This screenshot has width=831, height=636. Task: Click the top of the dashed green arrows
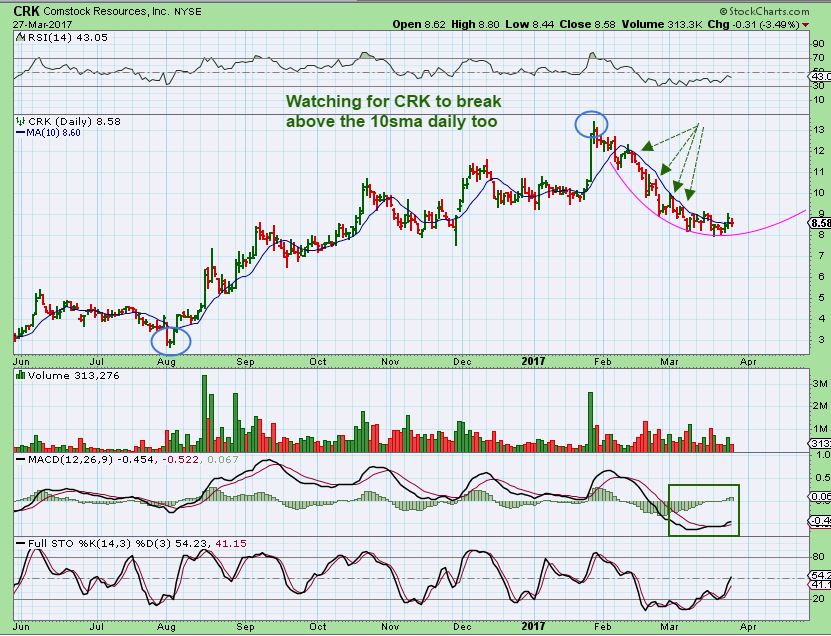click(x=699, y=125)
